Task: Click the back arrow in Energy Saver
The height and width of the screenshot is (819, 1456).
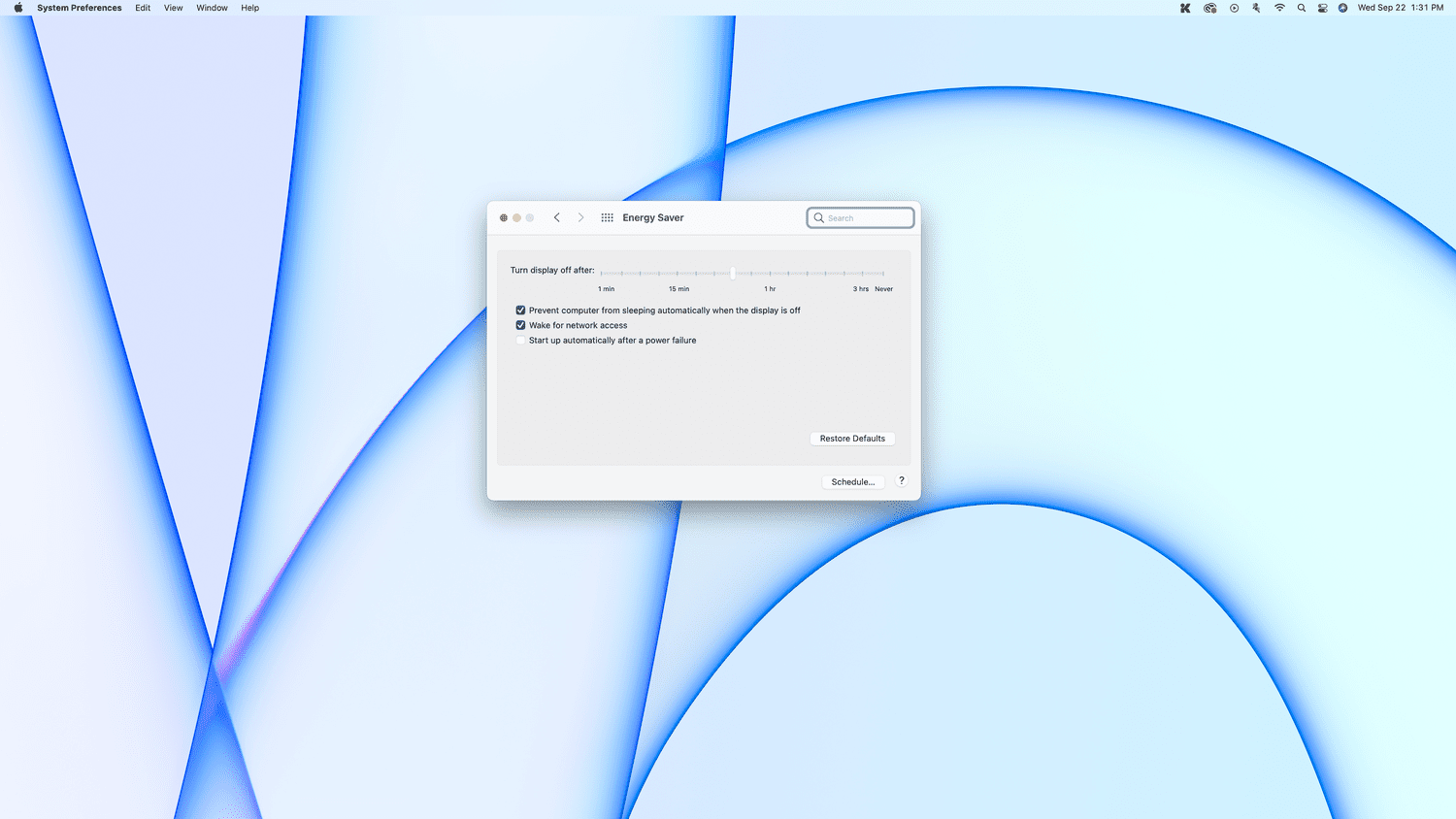Action: [557, 217]
